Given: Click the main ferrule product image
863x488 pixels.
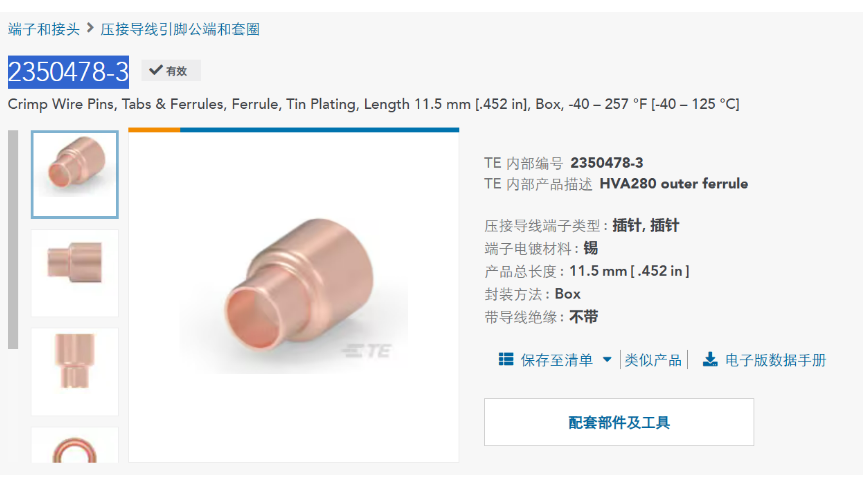Looking at the screenshot, I should coord(294,297).
